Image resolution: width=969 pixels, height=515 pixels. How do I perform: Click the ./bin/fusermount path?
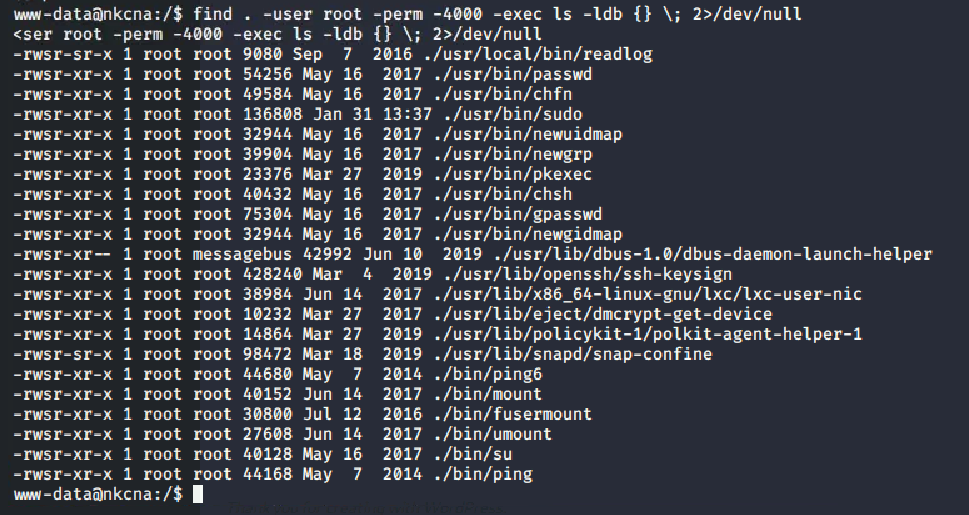pyautogui.click(x=513, y=414)
